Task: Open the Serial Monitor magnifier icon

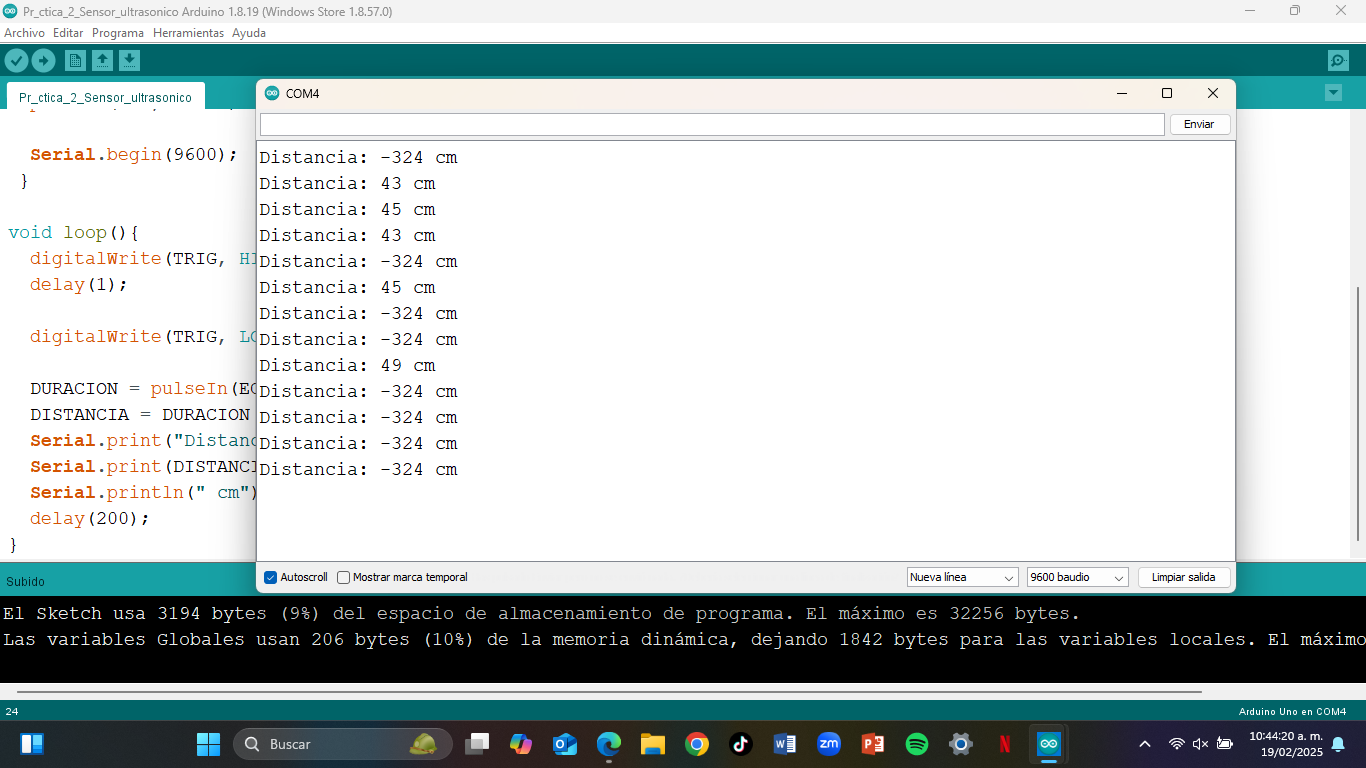Action: (1338, 61)
